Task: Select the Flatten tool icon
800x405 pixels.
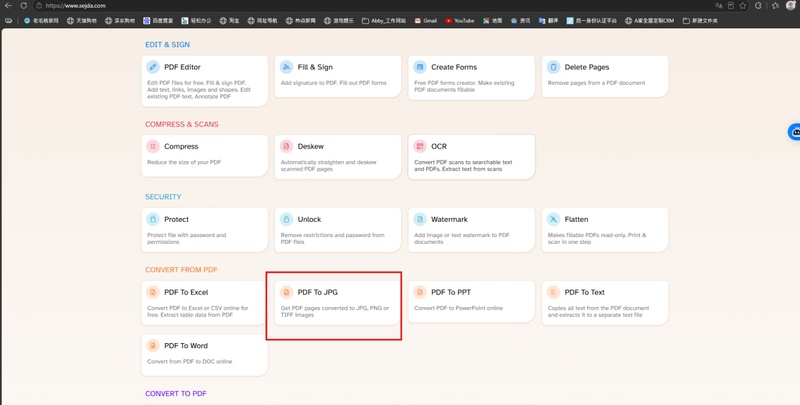Action: click(x=554, y=219)
